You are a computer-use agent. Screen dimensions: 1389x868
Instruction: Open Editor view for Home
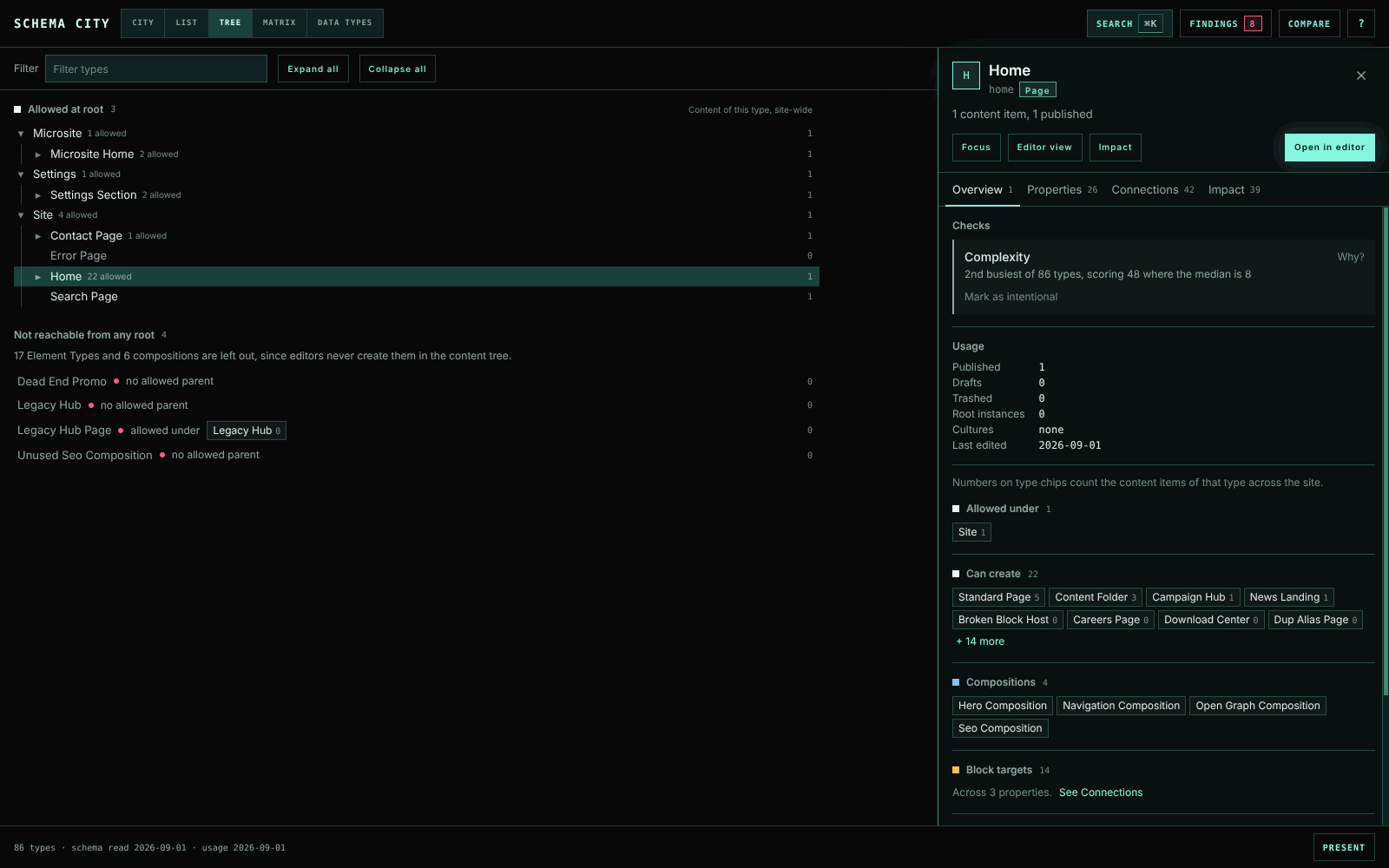[1044, 148]
